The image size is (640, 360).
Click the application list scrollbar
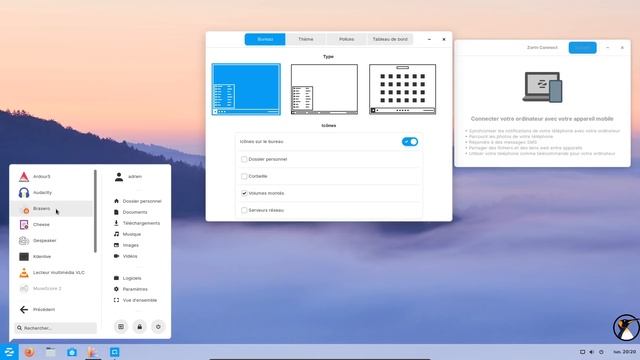pos(95,211)
